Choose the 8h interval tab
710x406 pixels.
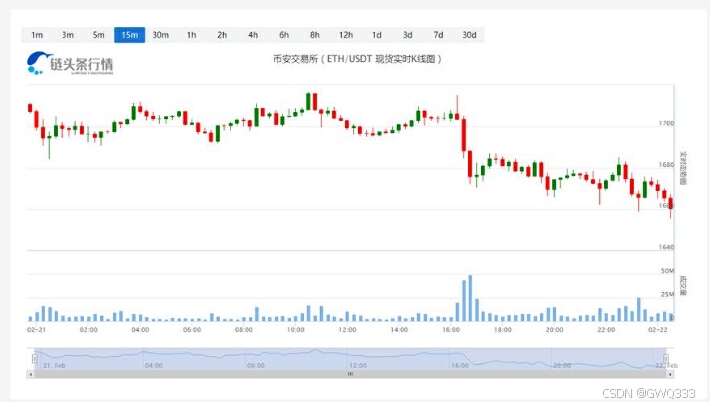tap(315, 35)
